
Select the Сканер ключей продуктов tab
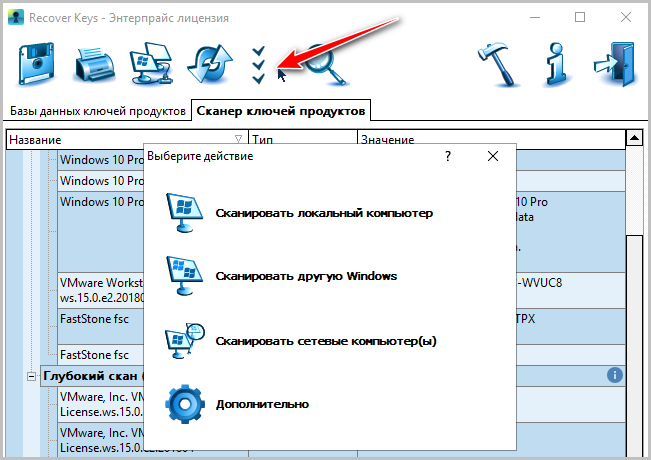pyautogui.click(x=281, y=111)
